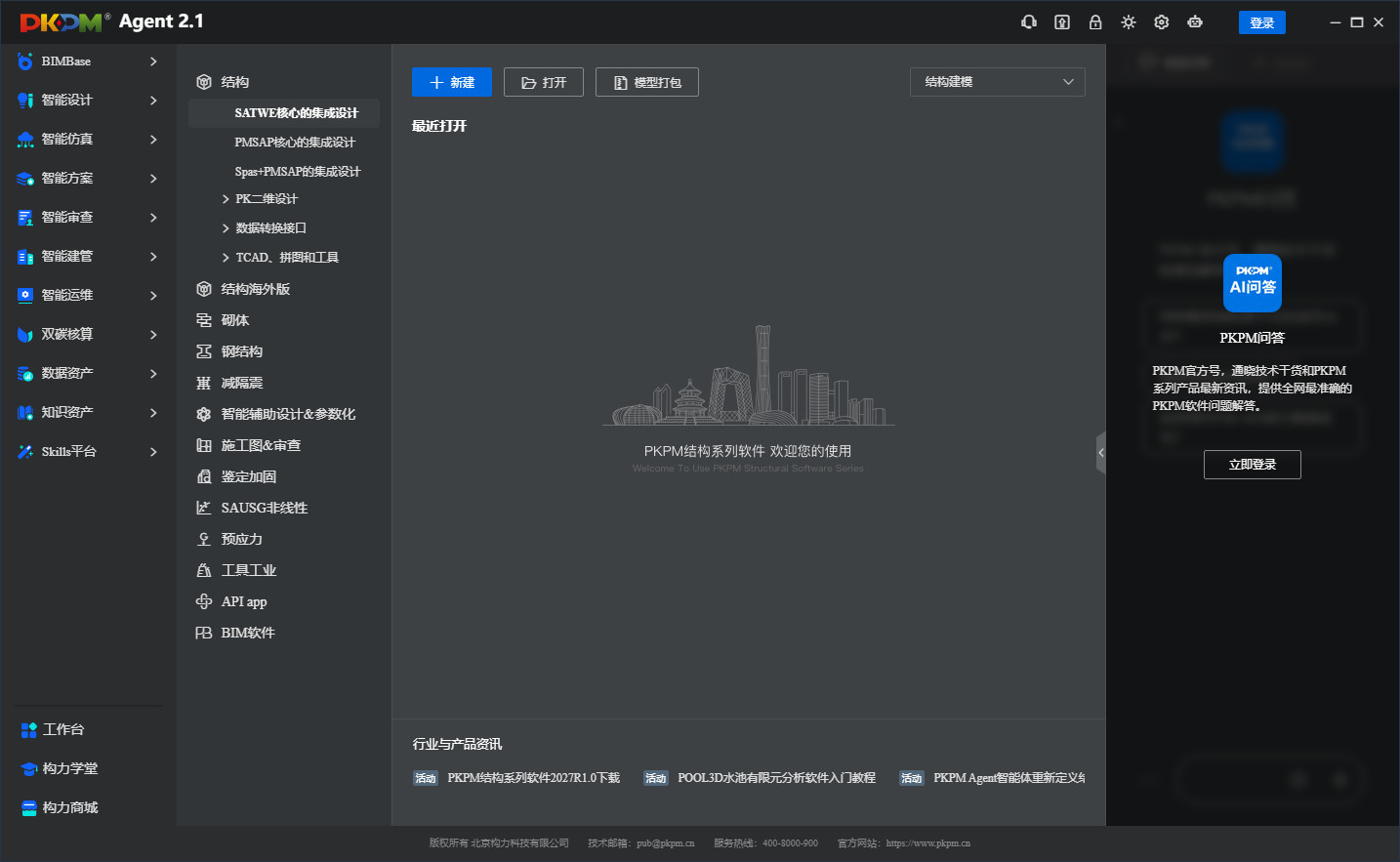Image resolution: width=1400 pixels, height=862 pixels.
Task: Click the https://www.pkpm.cn website link
Action: (x=928, y=843)
